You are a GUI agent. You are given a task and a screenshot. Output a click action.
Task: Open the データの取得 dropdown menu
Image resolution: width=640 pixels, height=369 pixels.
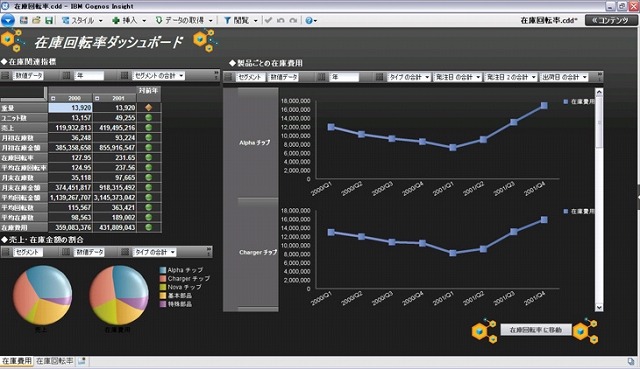click(x=184, y=20)
